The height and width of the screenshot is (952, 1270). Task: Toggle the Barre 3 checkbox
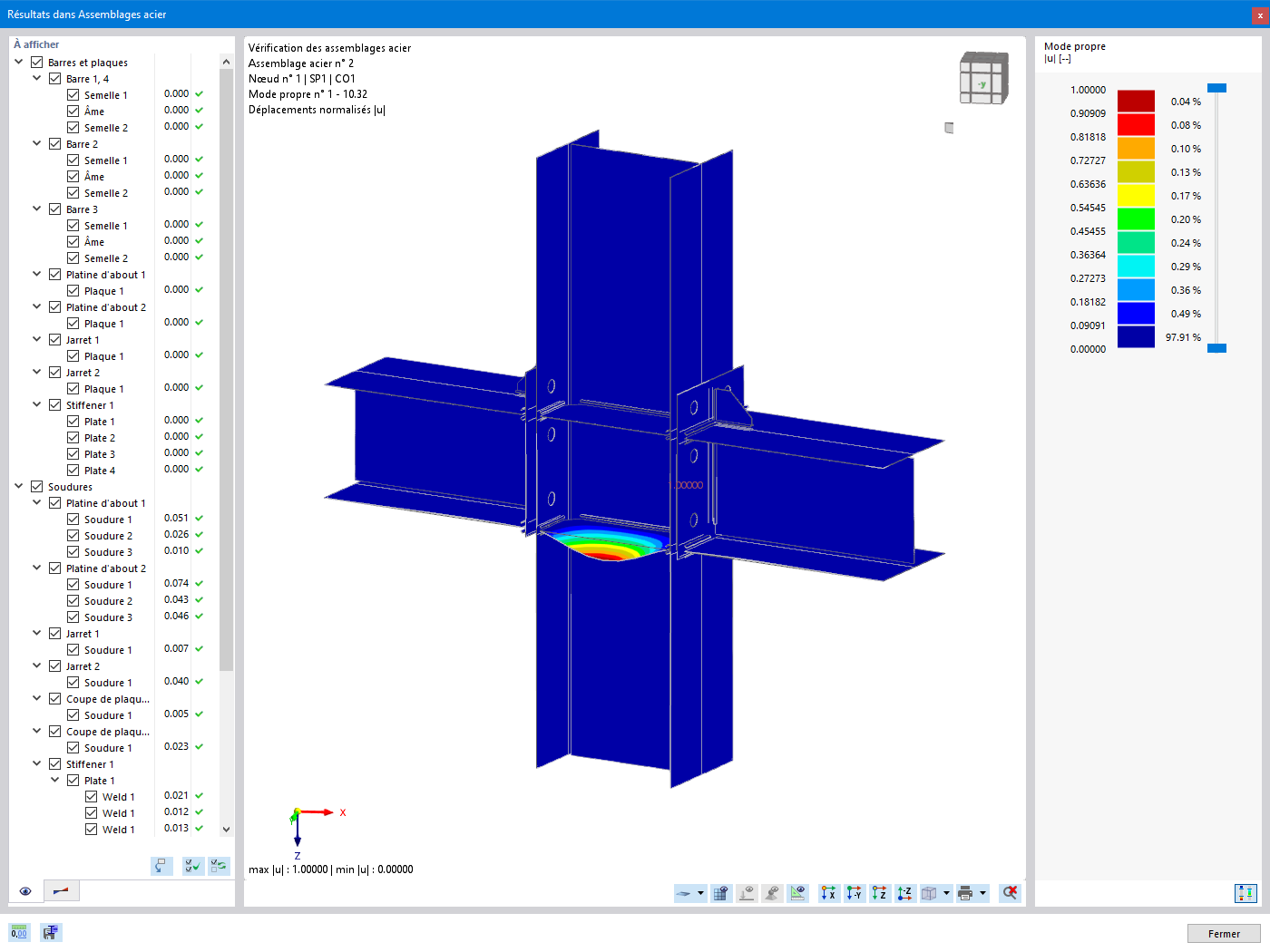pyautogui.click(x=55, y=209)
